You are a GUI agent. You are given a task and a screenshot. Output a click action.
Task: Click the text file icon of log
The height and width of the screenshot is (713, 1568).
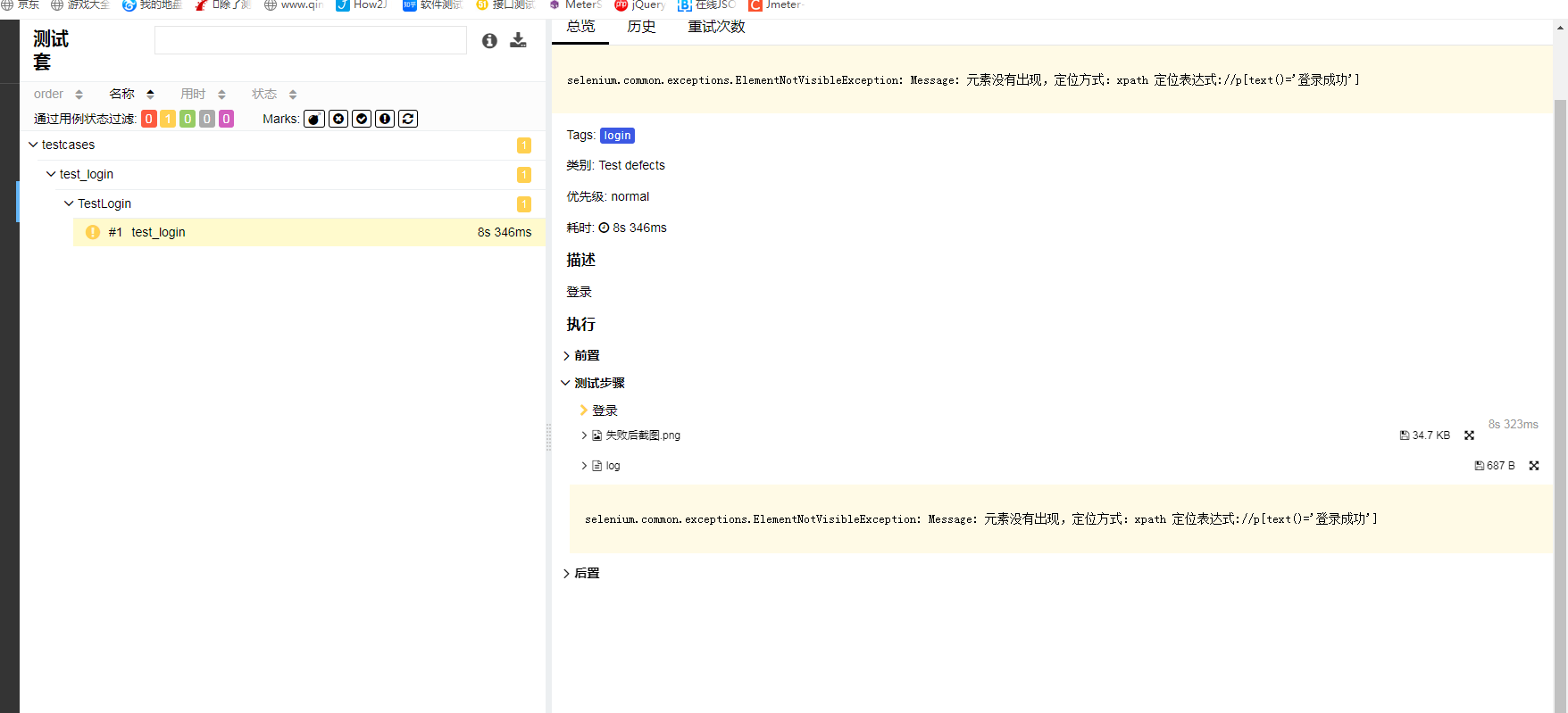tap(597, 466)
